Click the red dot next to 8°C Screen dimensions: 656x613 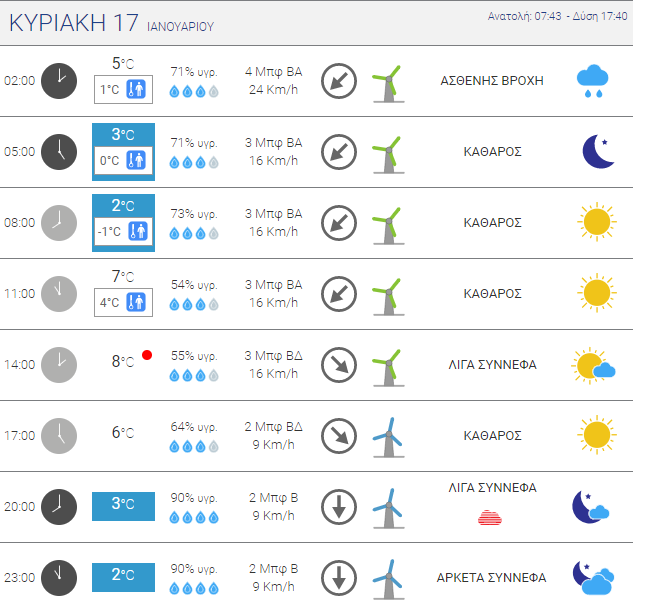pos(147,355)
